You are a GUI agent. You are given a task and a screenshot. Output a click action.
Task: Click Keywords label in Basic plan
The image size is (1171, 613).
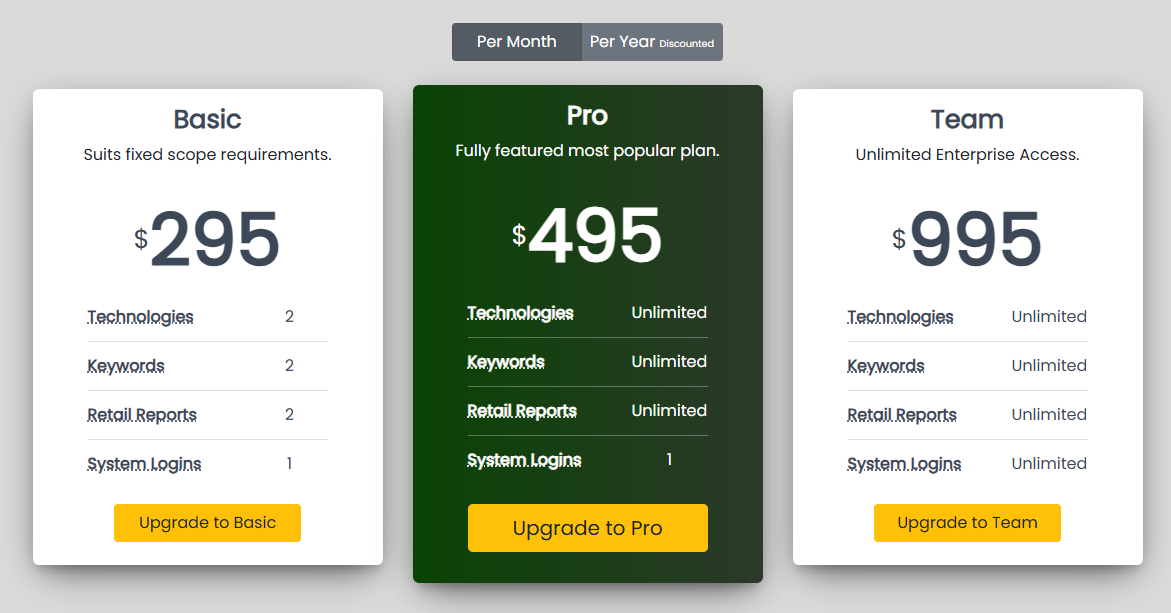tap(126, 366)
